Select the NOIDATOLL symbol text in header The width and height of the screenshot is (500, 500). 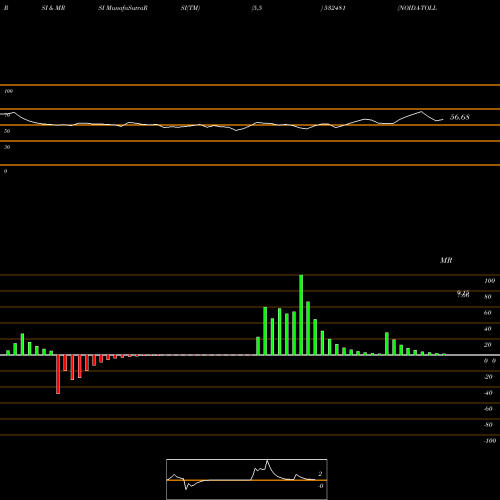[x=417, y=8]
